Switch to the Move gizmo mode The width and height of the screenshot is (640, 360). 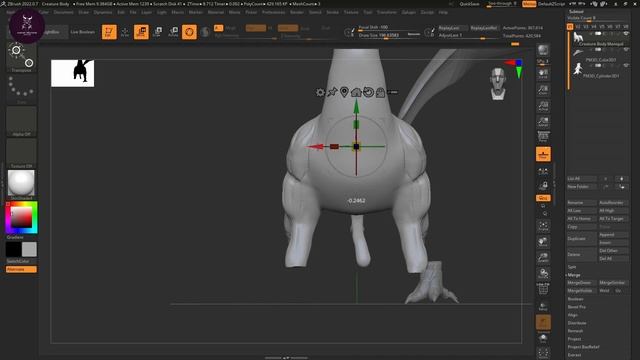click(141, 32)
